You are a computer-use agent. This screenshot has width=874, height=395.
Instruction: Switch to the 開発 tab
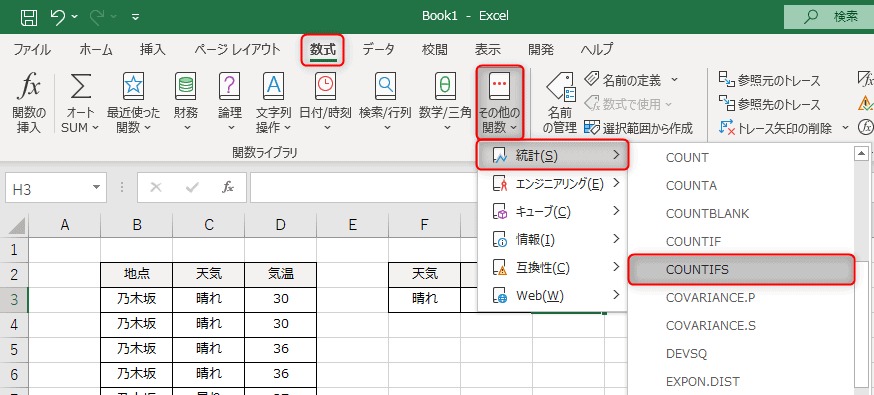(x=541, y=49)
